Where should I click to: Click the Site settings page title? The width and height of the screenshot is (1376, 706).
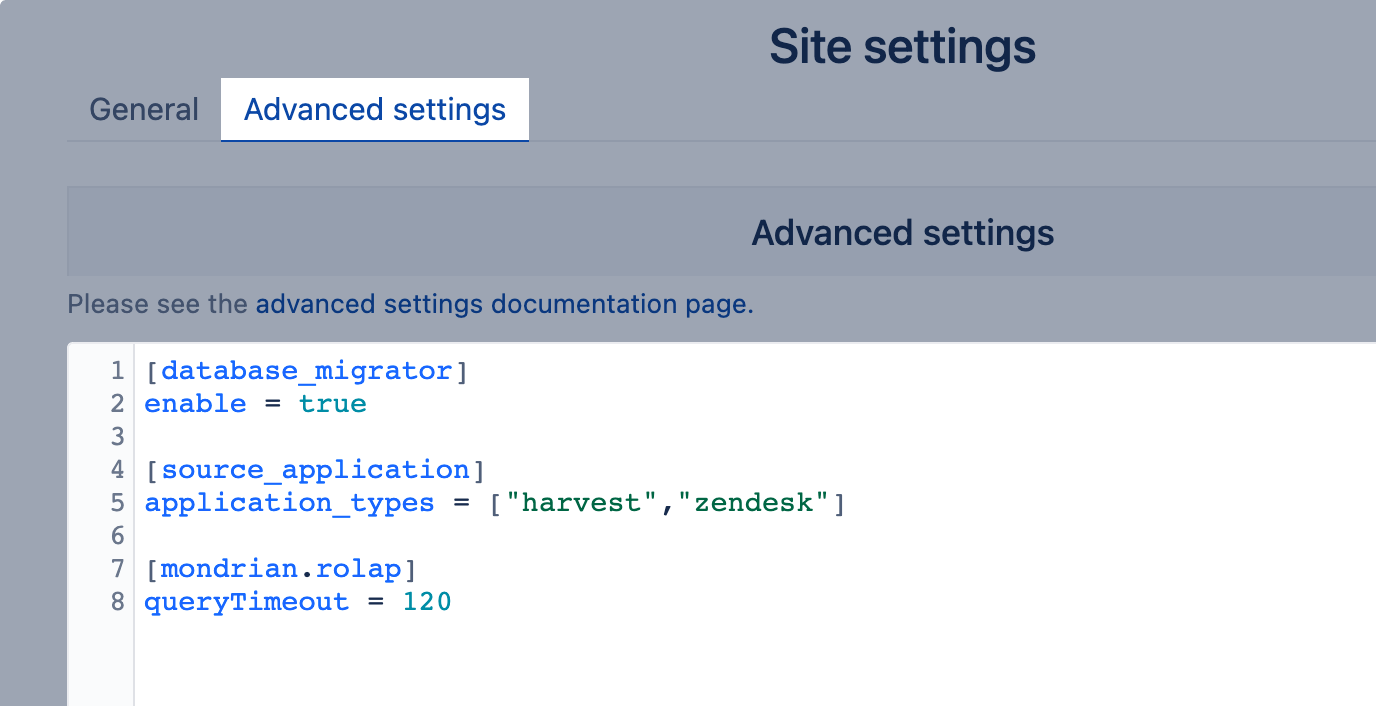(901, 46)
